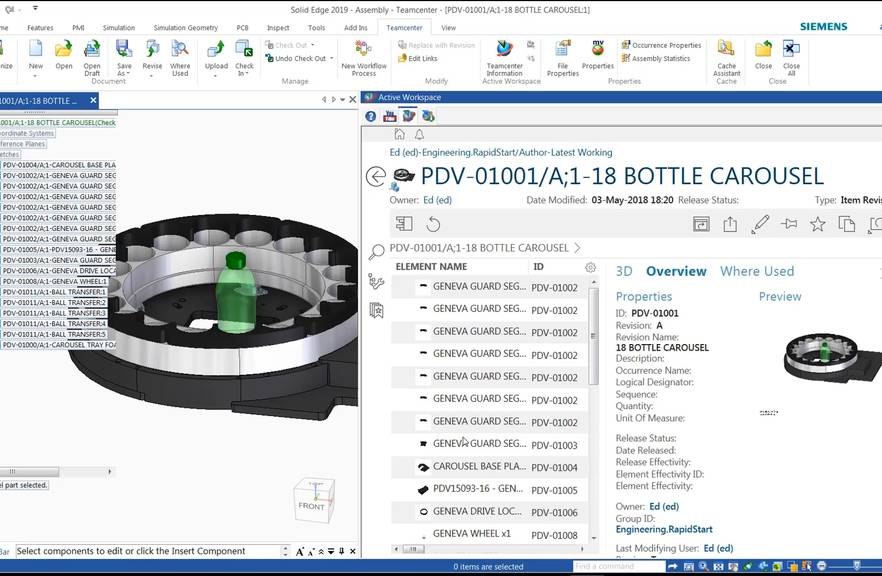The image size is (882, 576).
Task: Open the Check In dropdown arrow
Action: (x=249, y=71)
